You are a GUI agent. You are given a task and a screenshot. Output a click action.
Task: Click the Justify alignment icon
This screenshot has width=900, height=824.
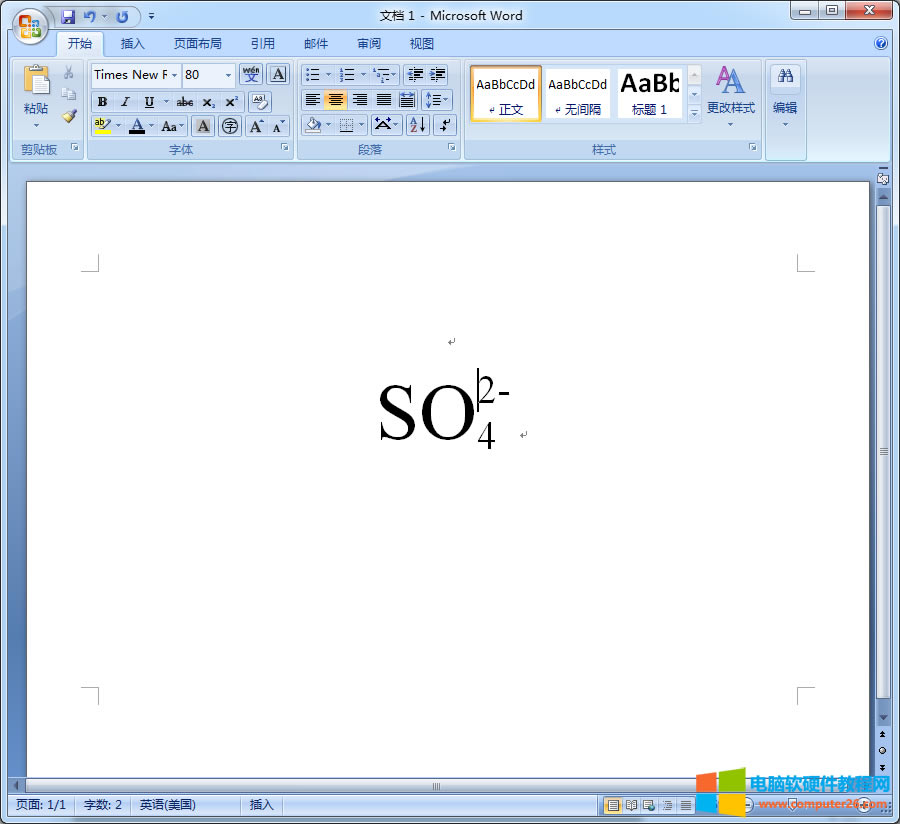click(383, 100)
